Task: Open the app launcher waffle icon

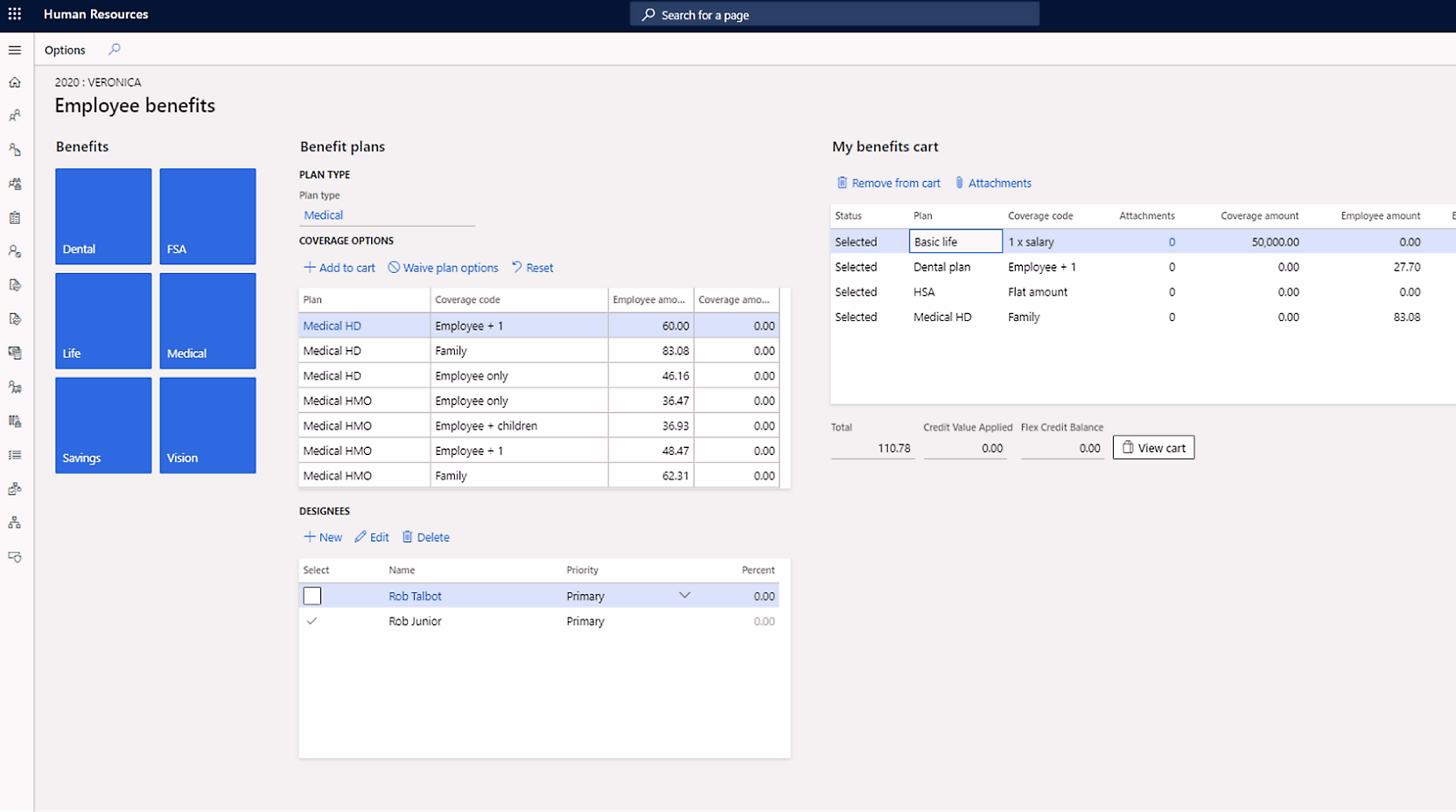Action: [15, 14]
